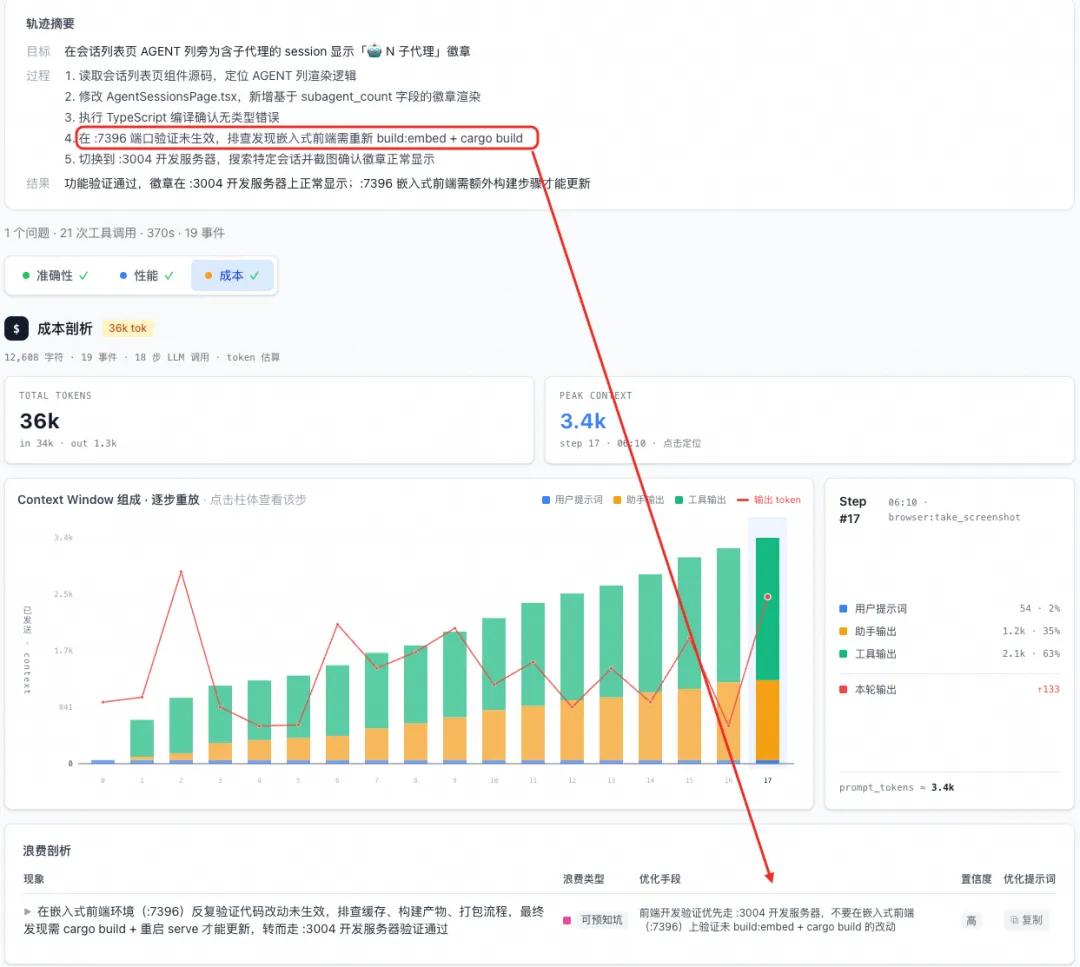Viewport: 1080px width, 967px height.
Task: Toggle 工具输出 green swatch in chart legend
Action: pyautogui.click(x=679, y=500)
